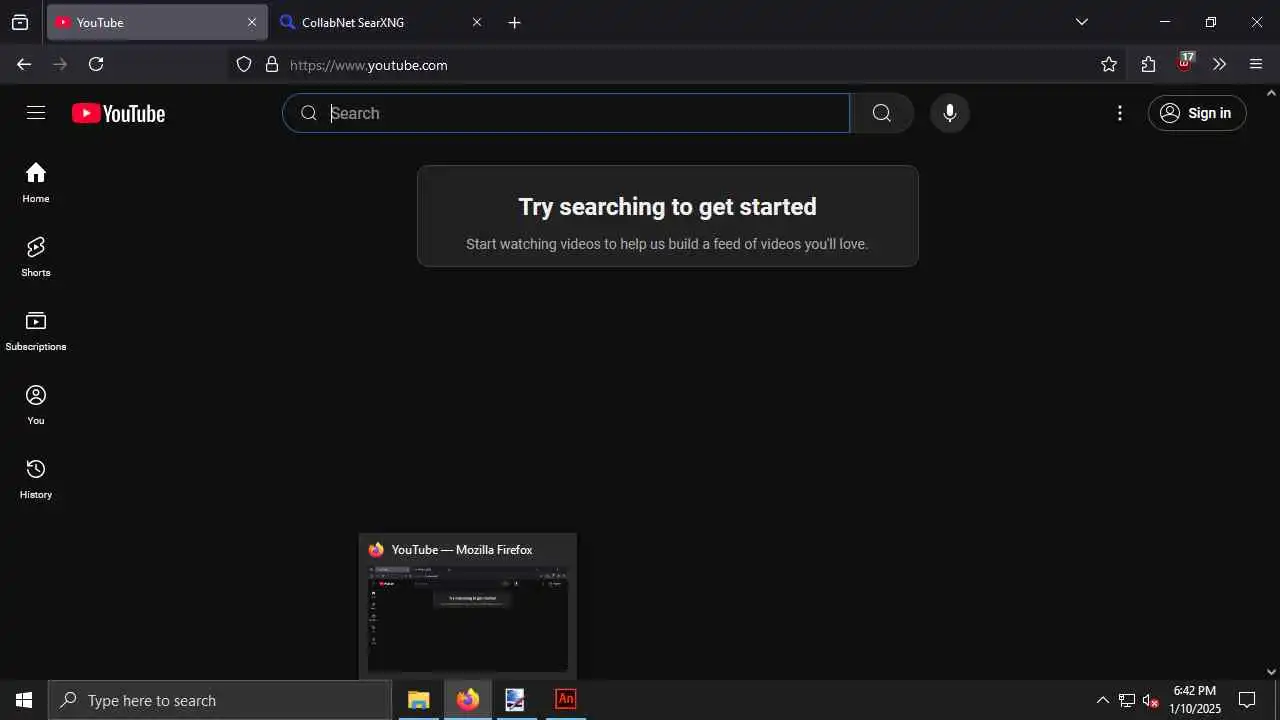
Task: Open a new tab with plus button
Action: [x=514, y=22]
